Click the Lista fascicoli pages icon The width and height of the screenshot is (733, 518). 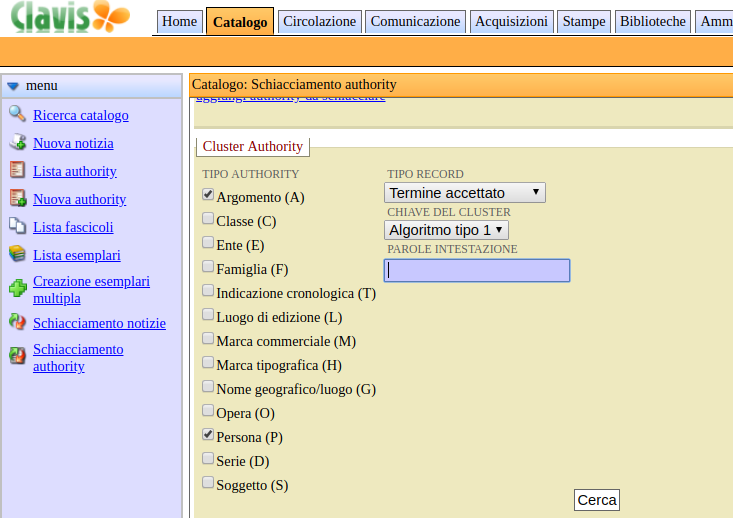pos(17,226)
